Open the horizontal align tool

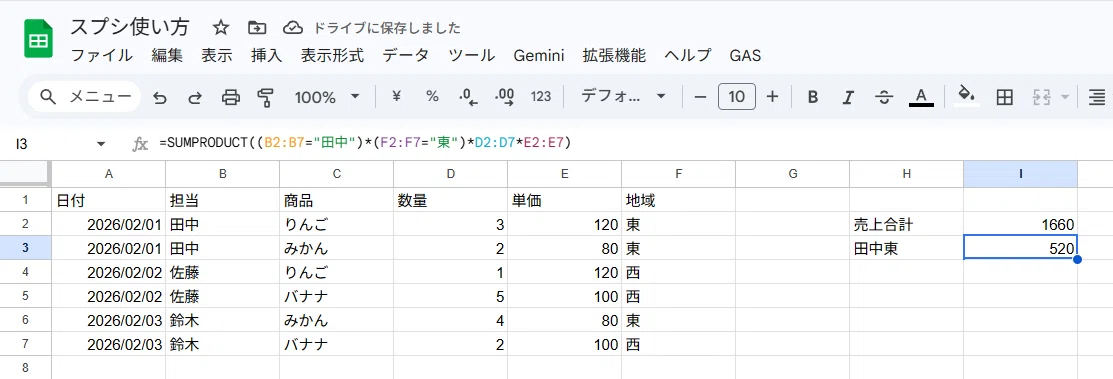pyautogui.click(x=1097, y=97)
